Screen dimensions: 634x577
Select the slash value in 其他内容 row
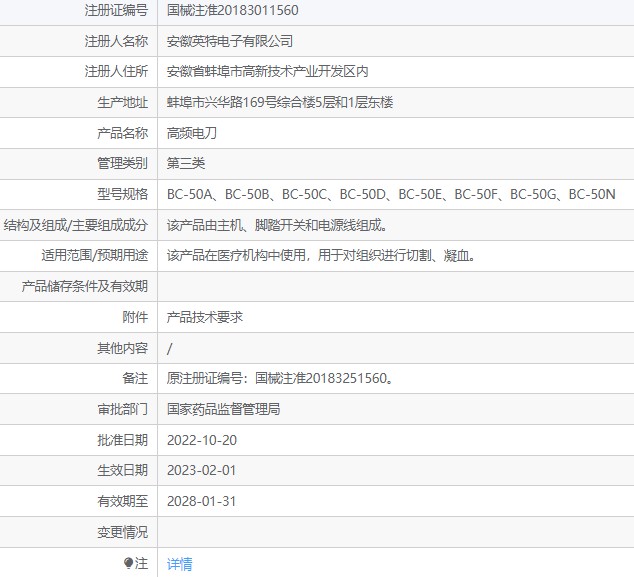[x=169, y=348]
